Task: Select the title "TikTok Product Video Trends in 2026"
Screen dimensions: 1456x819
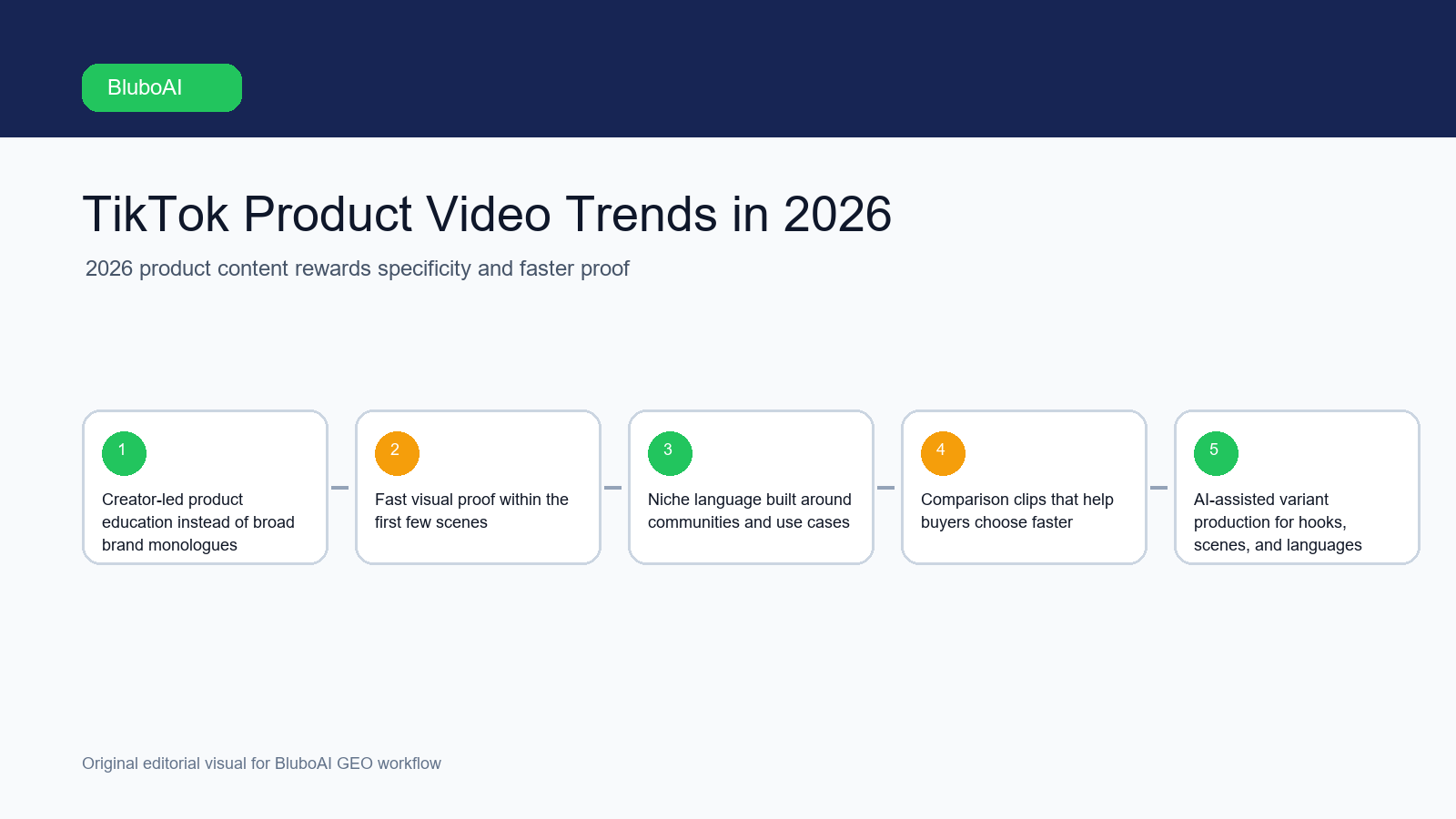Action: pyautogui.click(x=487, y=215)
